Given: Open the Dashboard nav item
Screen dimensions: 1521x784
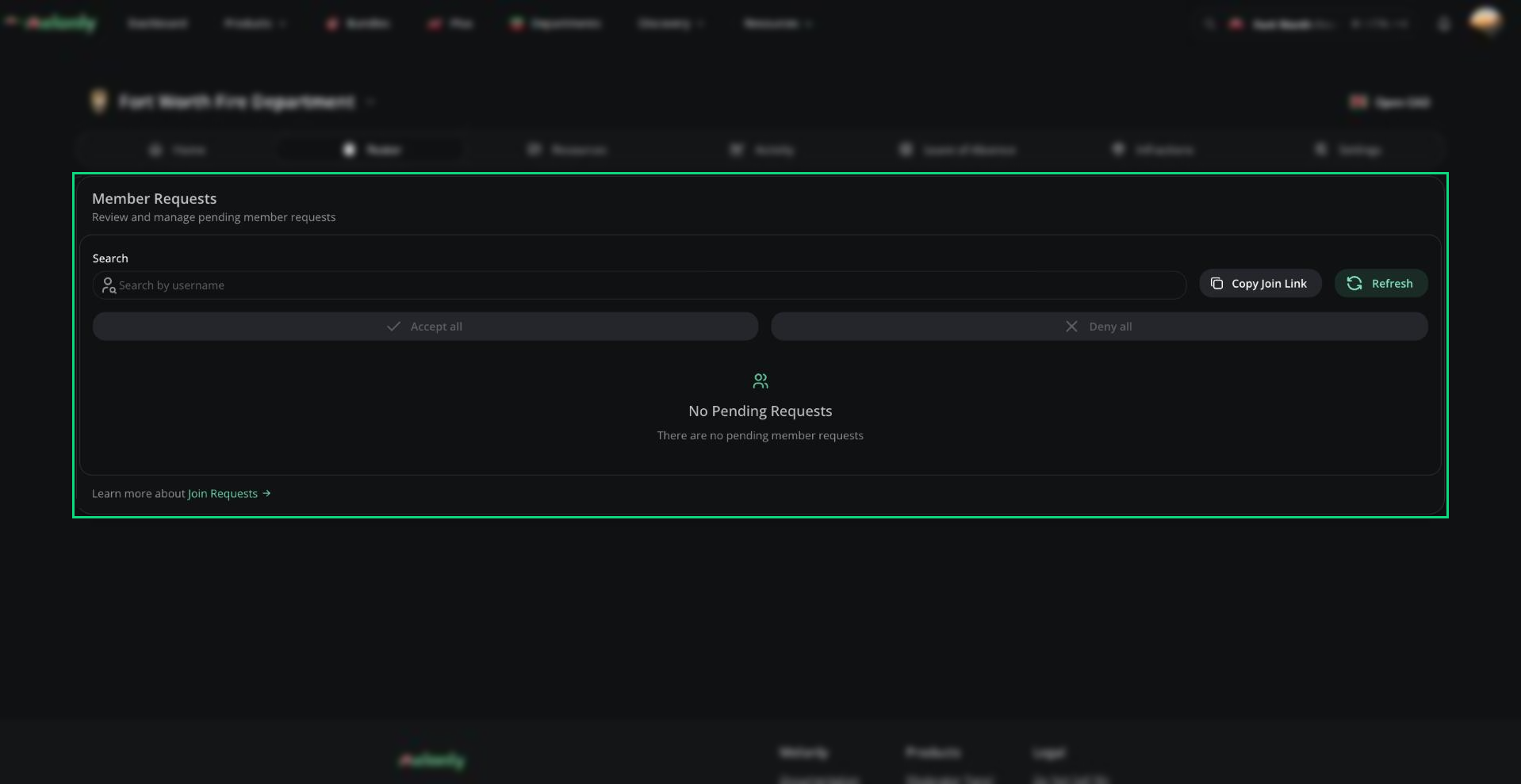Looking at the screenshot, I should [x=158, y=24].
